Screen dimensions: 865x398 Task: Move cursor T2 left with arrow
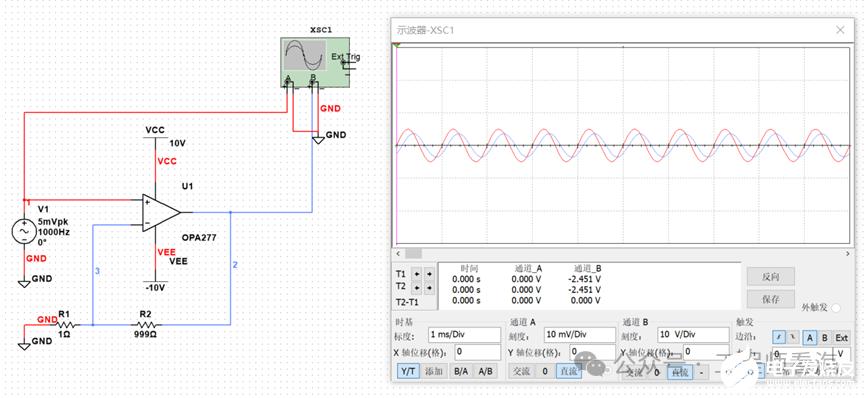coord(418,288)
